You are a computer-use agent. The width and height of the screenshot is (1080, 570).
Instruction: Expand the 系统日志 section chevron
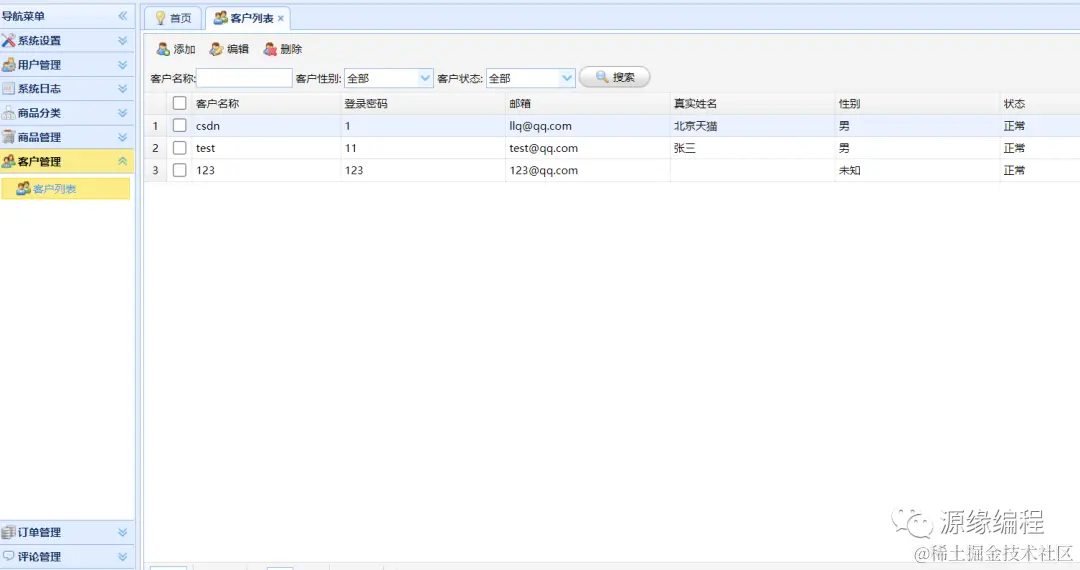point(123,89)
